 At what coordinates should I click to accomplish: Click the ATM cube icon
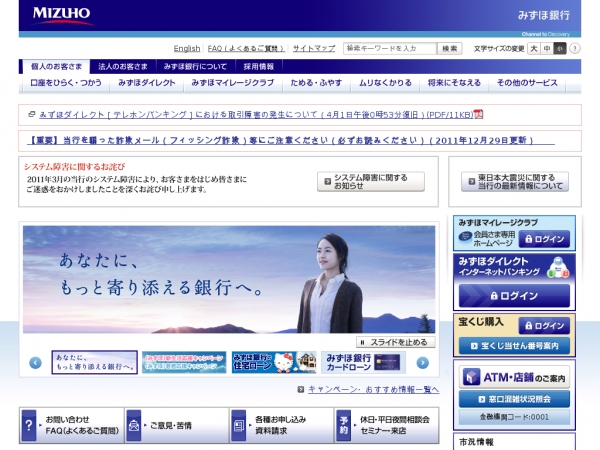coord(471,377)
